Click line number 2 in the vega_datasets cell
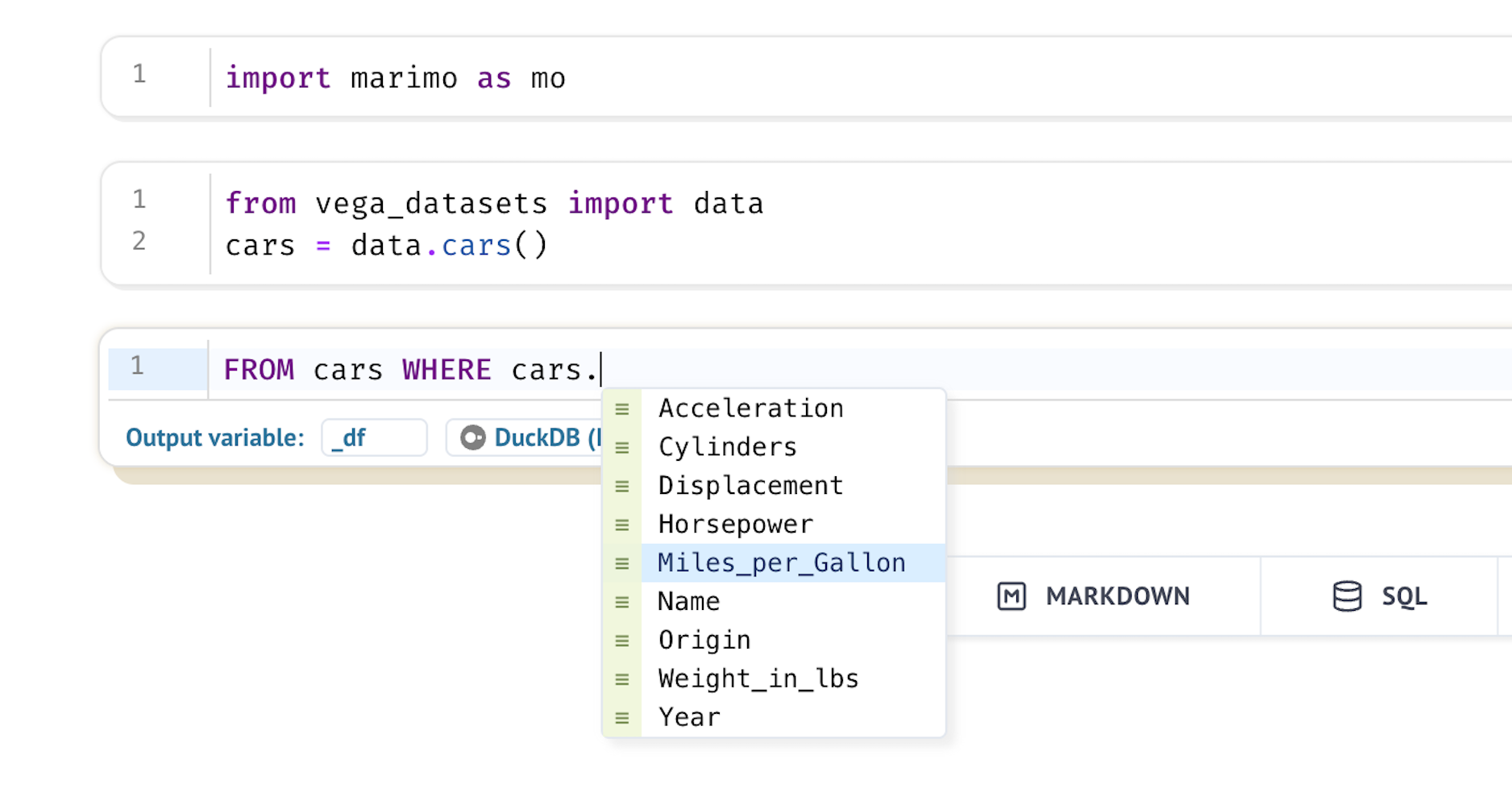 (x=139, y=241)
